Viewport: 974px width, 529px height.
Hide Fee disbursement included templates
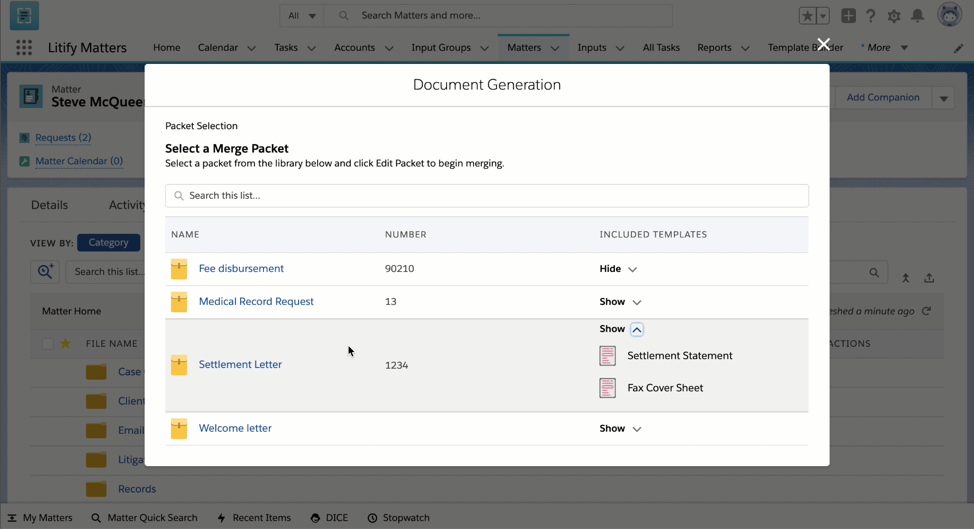click(x=618, y=269)
